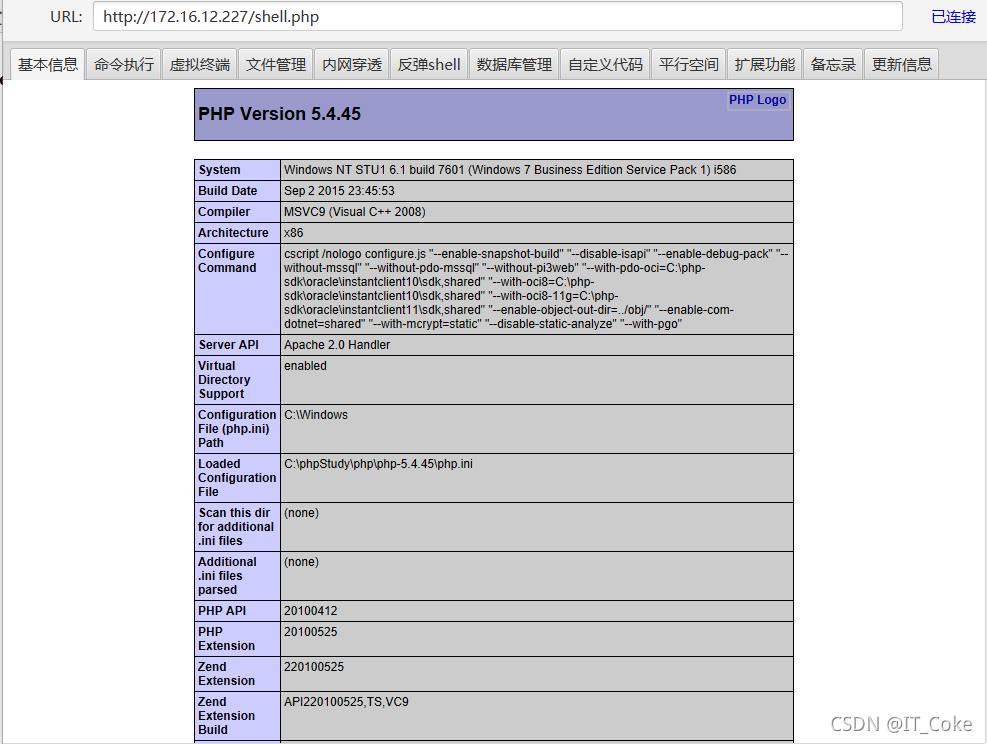The image size is (987, 744).
Task: Open the 虚拟终端 tab
Action: pyautogui.click(x=200, y=64)
